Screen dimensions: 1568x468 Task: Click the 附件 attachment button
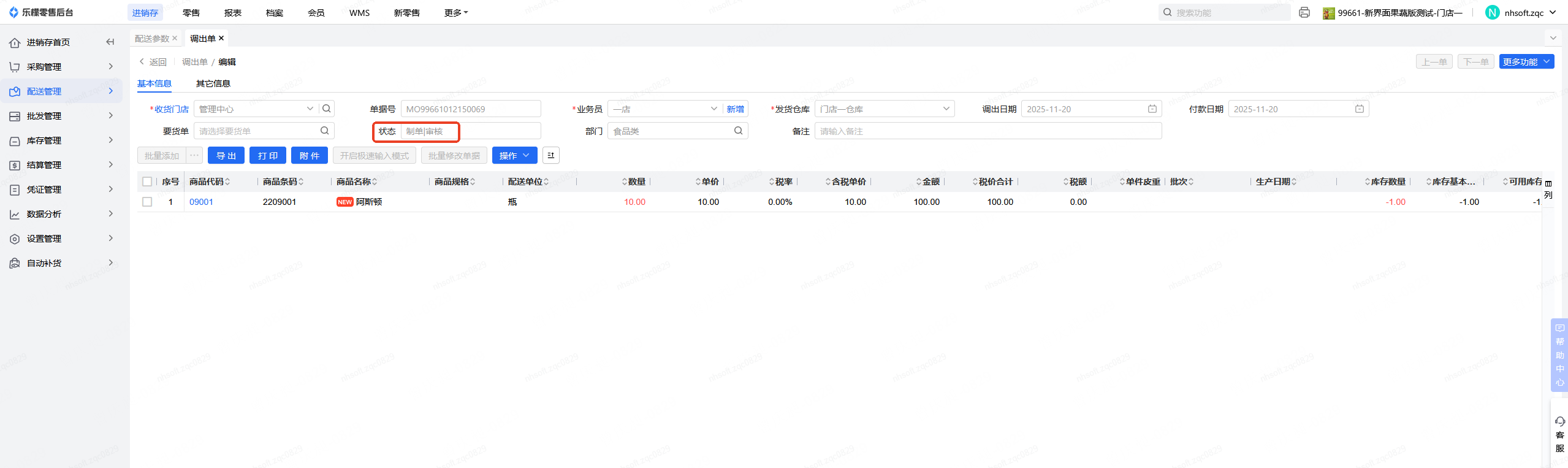(310, 155)
